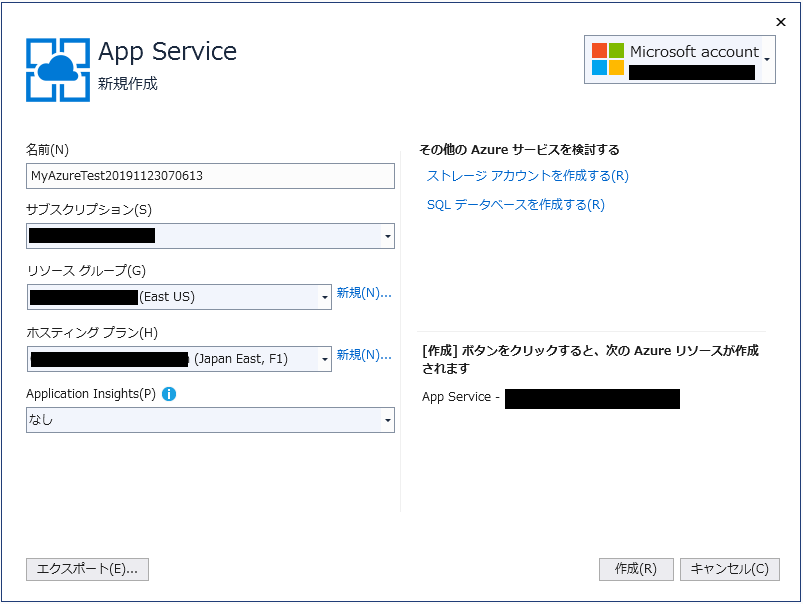803x604 pixels.
Task: Click the 名前 text field
Action: (210, 176)
